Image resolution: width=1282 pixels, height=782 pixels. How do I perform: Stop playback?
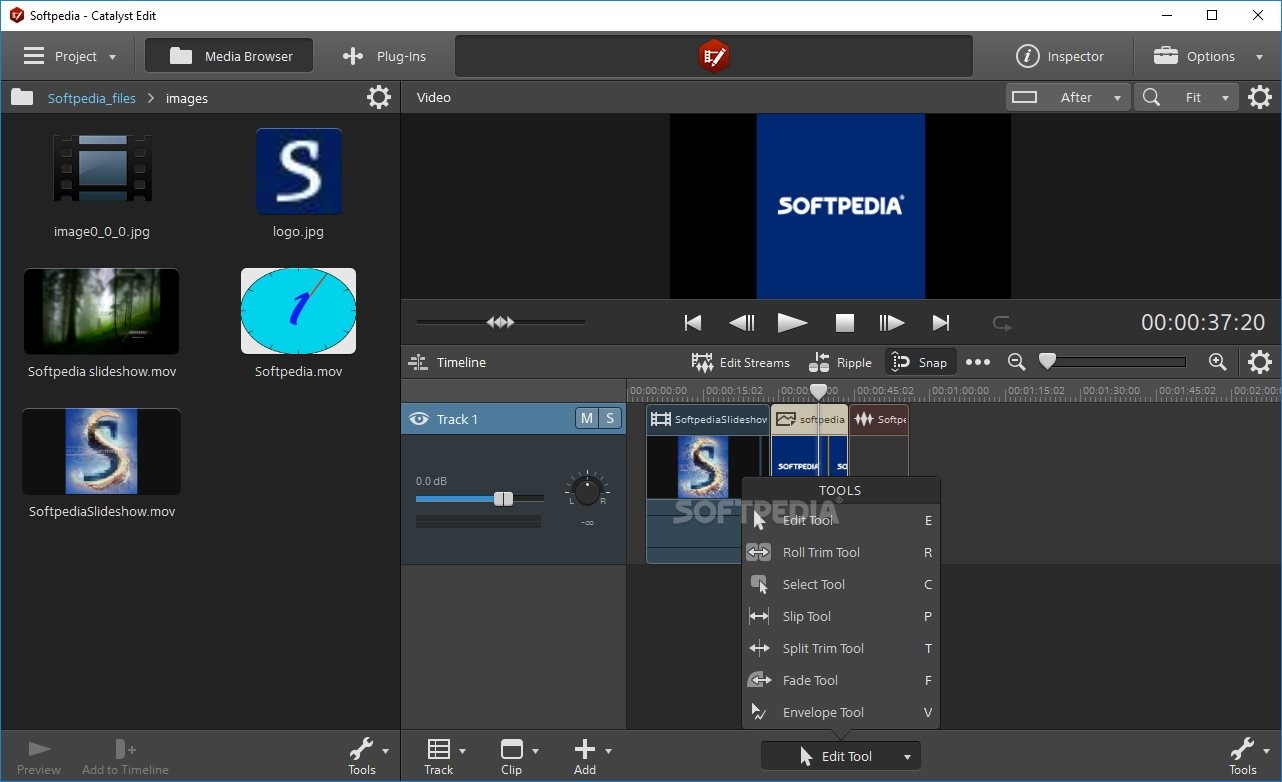tap(845, 322)
